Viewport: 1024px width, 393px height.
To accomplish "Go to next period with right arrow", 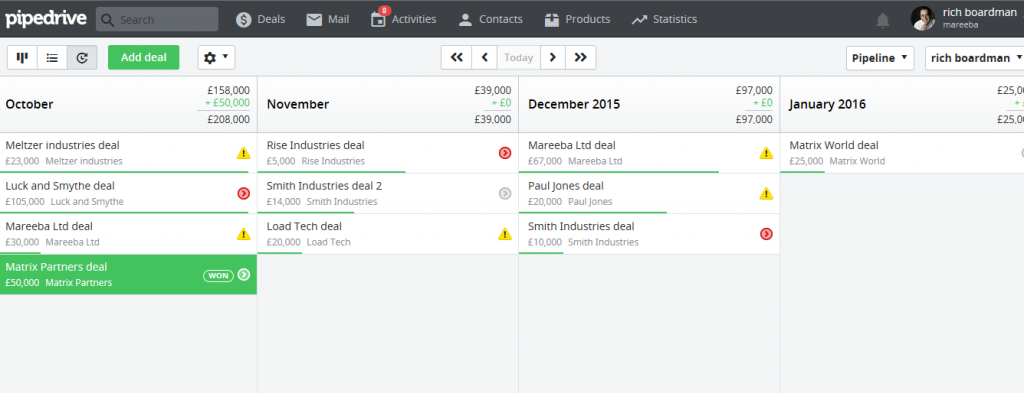I will click(552, 57).
